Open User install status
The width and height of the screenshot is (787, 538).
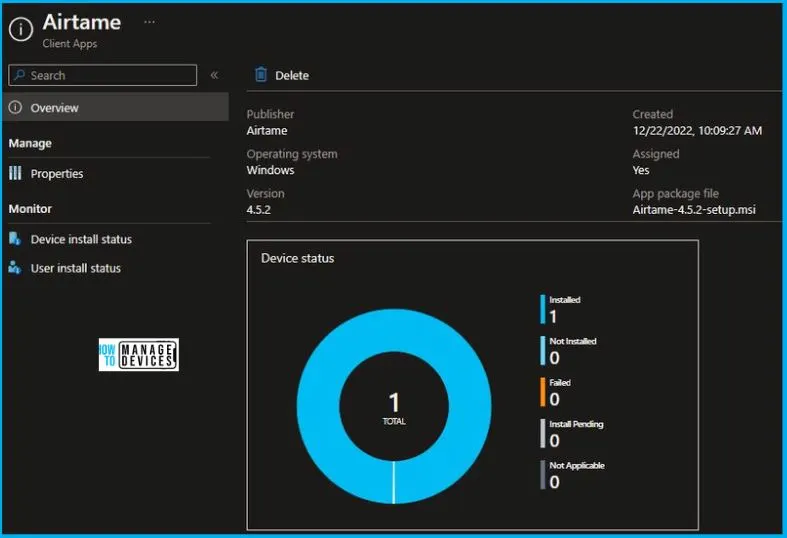pyautogui.click(x=76, y=268)
